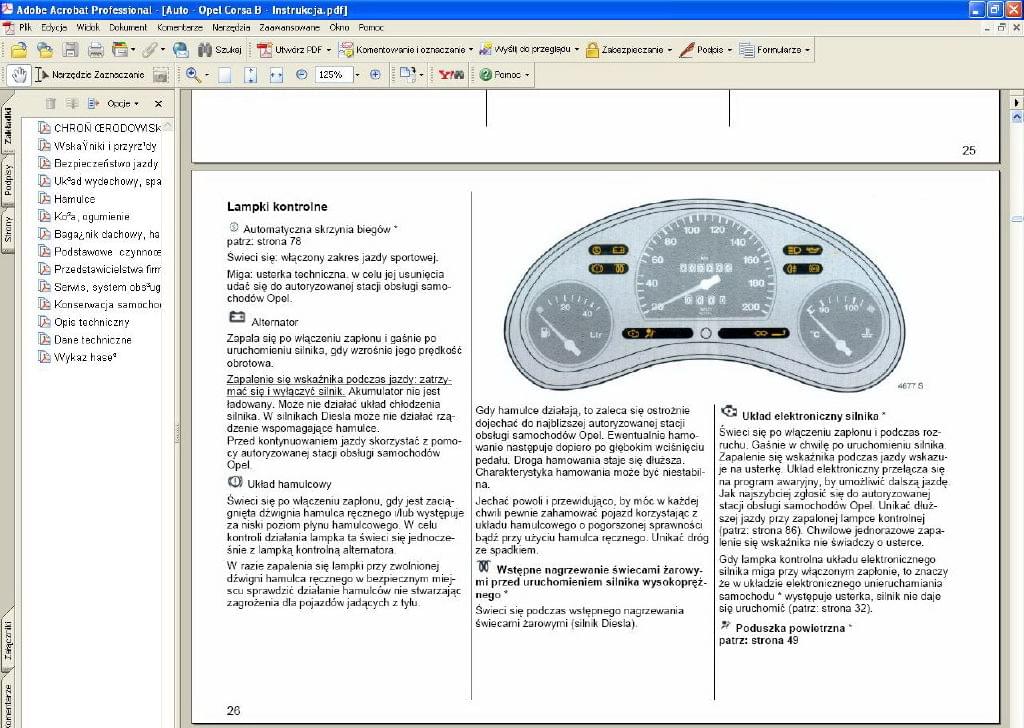Screen dimensions: 1024x728
Task: Expand Komentowanie i oznaczanie dropdown arrow
Action: 471,50
